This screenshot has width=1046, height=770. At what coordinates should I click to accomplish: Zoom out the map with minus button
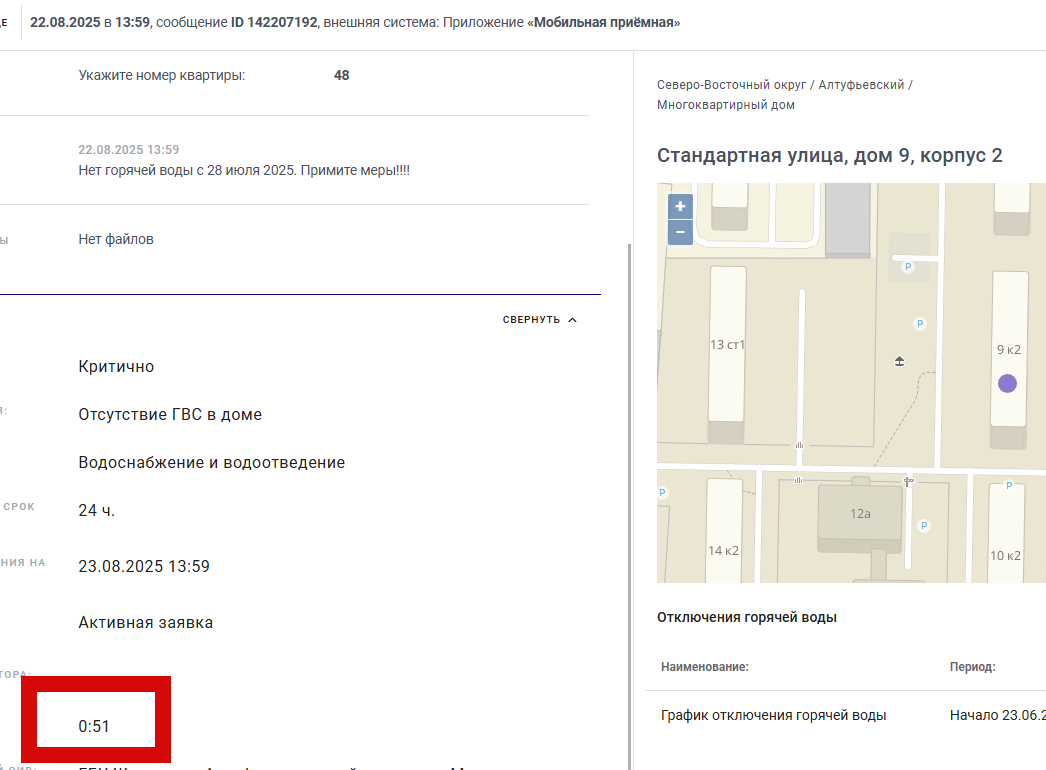(680, 232)
